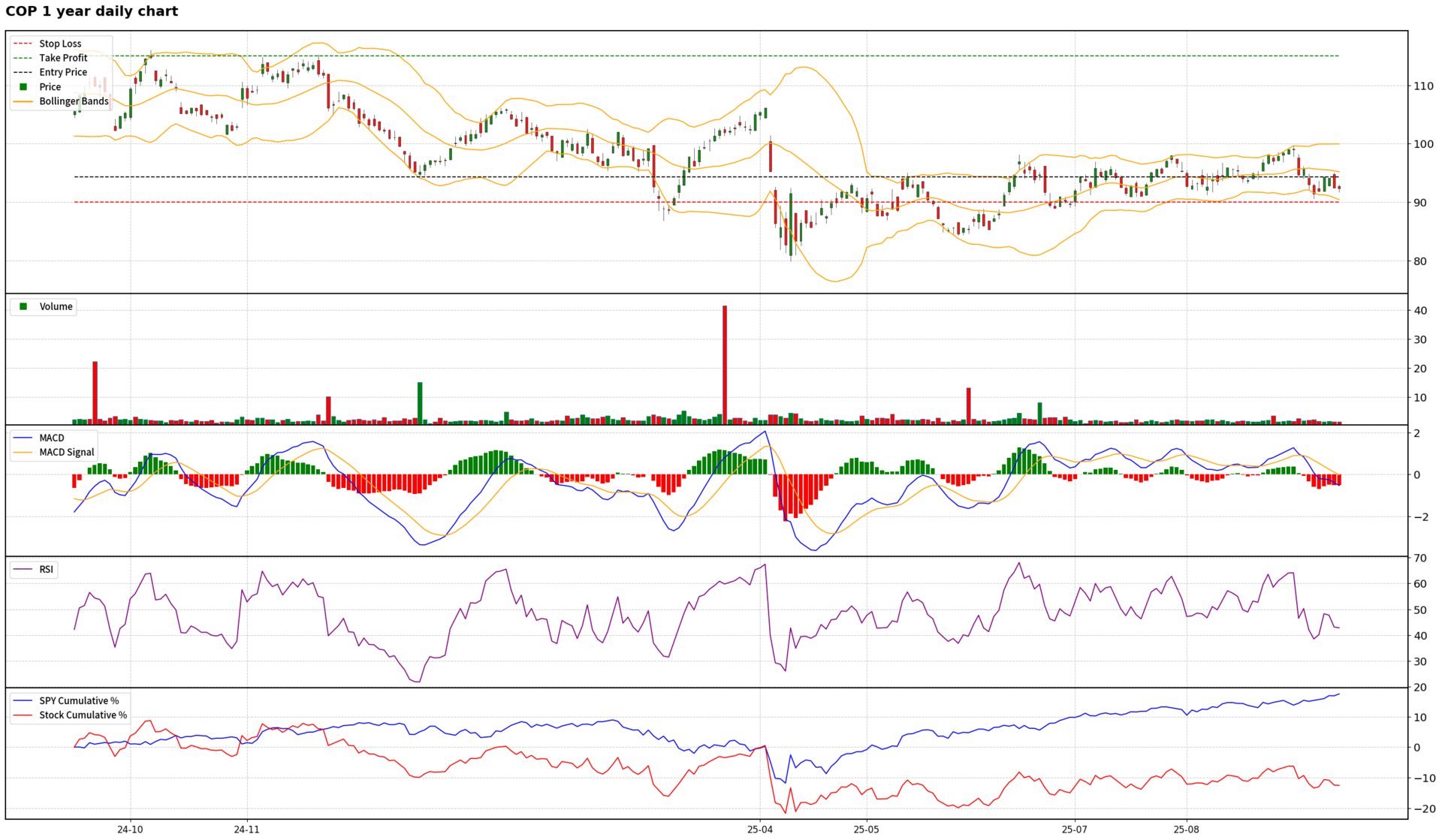Click the Stop Loss legend entry
The height and width of the screenshot is (840, 1442).
point(60,44)
